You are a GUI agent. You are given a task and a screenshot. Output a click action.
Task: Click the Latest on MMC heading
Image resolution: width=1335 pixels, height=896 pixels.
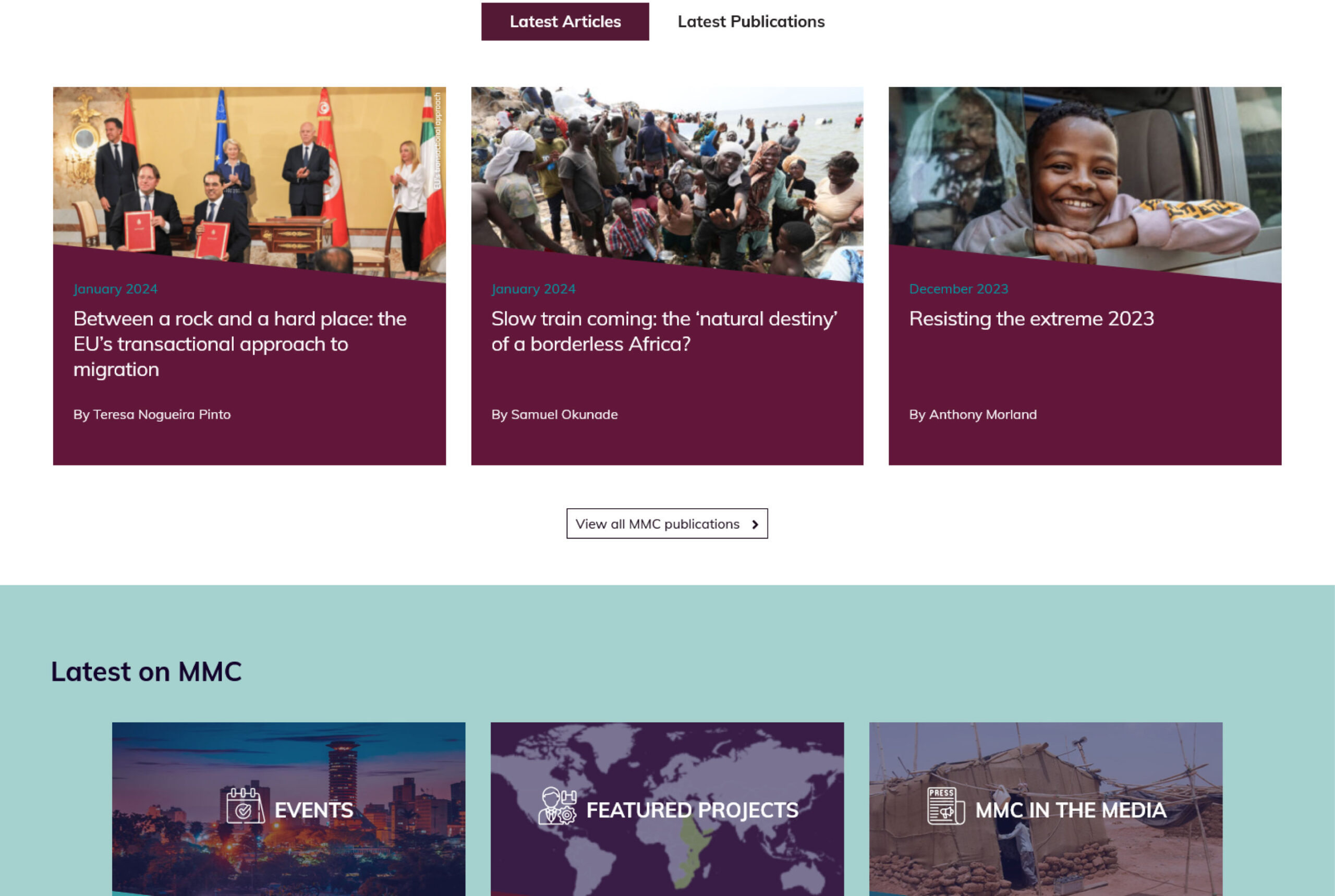[x=147, y=671]
